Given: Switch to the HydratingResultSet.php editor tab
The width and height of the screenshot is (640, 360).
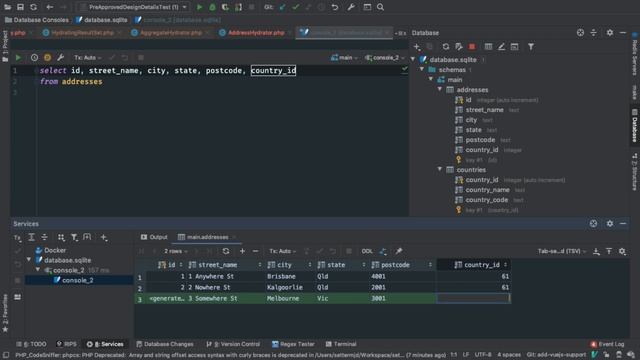Looking at the screenshot, I should pyautogui.click(x=82, y=33).
